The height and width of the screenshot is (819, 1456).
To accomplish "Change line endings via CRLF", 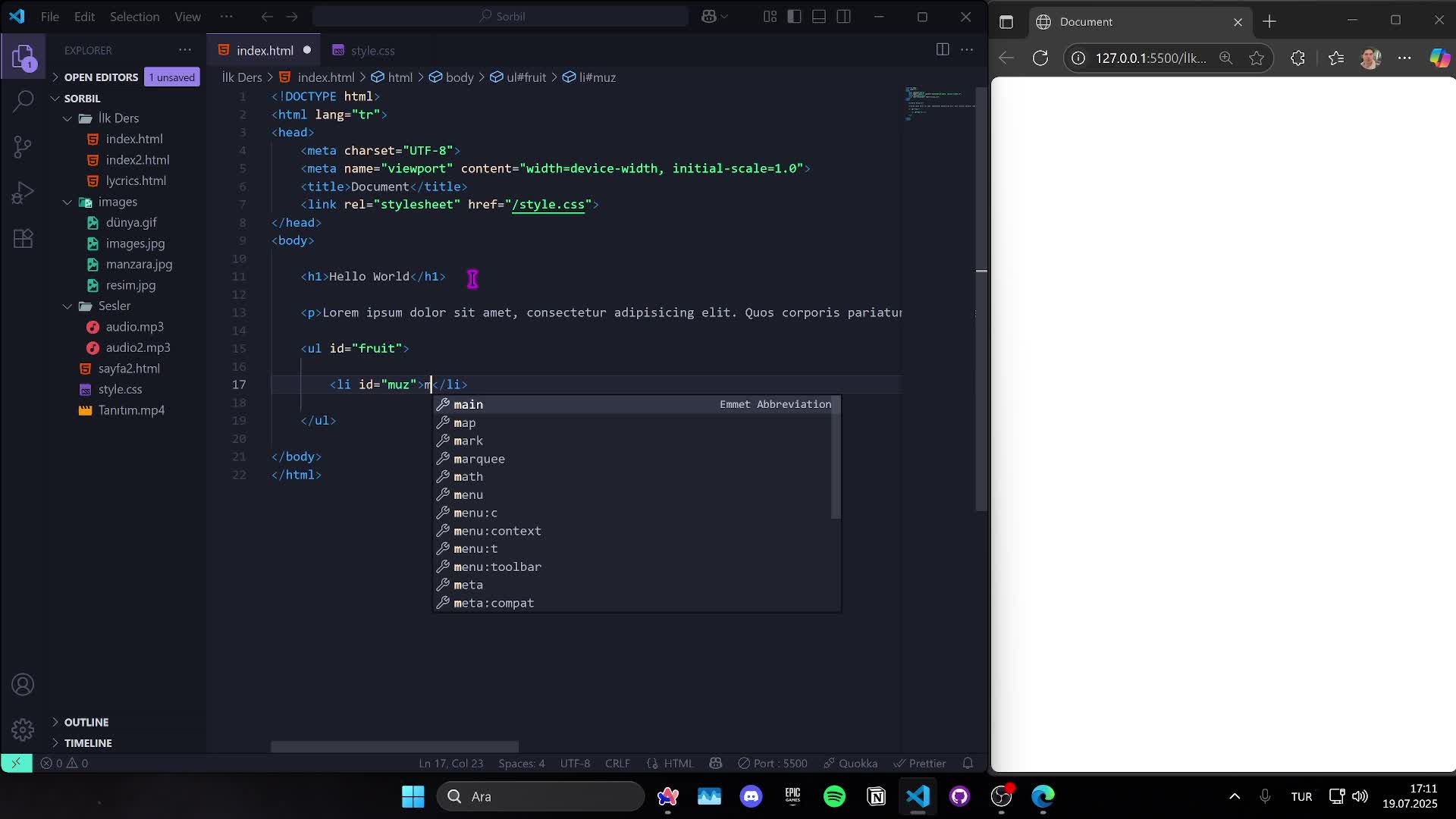I will (617, 764).
